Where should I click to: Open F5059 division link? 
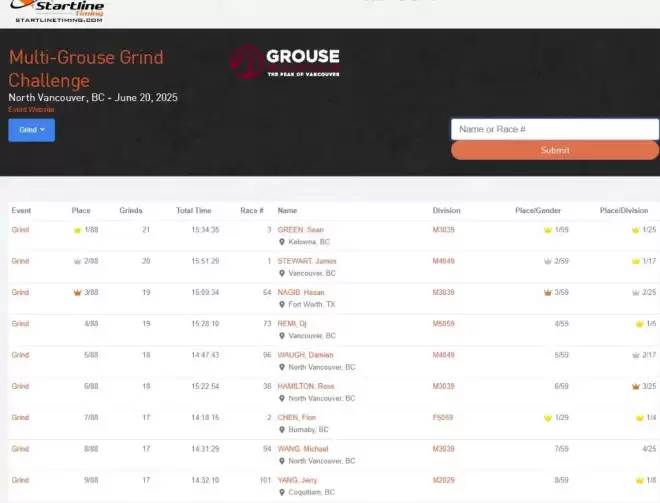point(443,418)
